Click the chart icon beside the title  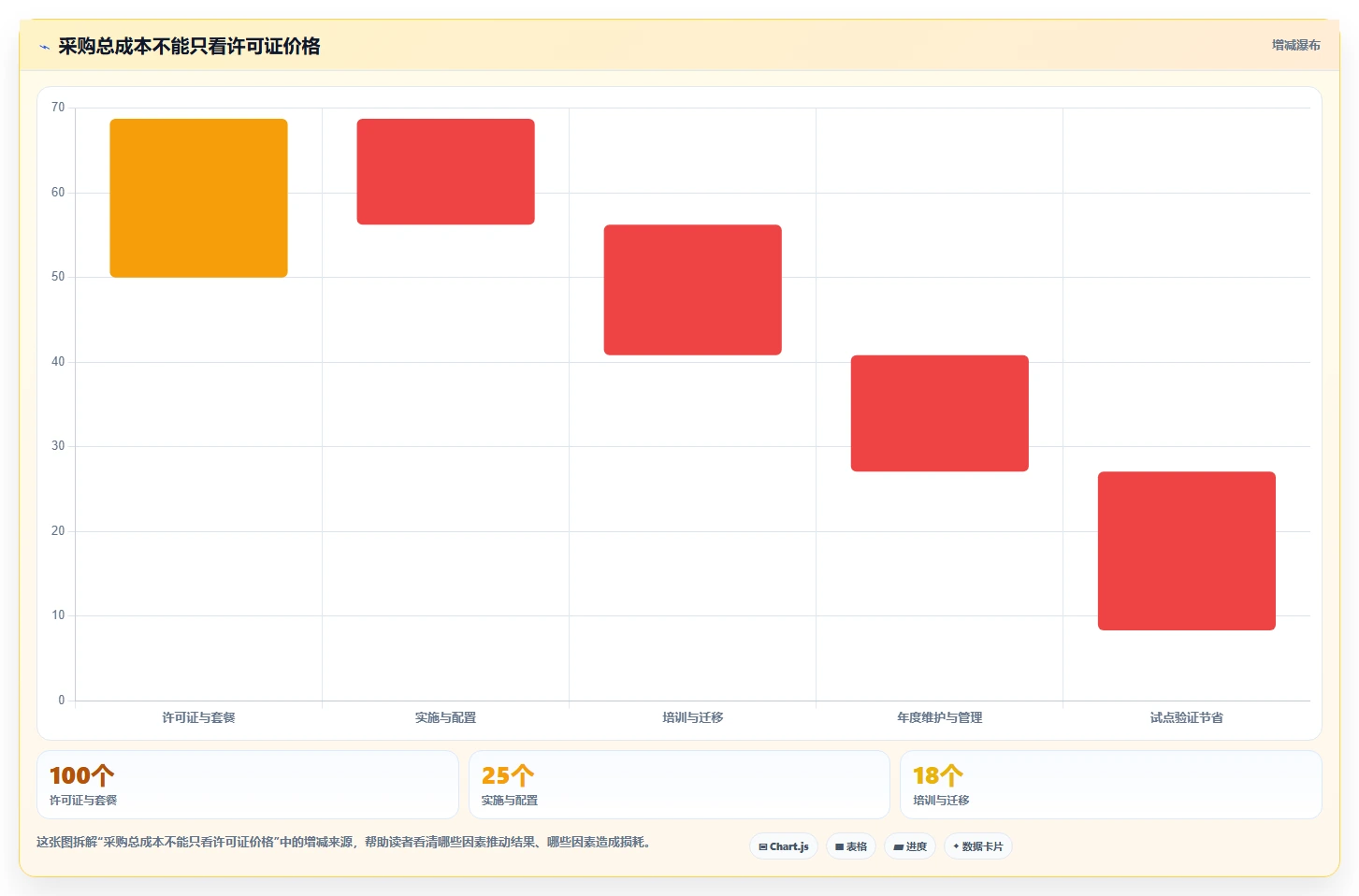coord(44,47)
